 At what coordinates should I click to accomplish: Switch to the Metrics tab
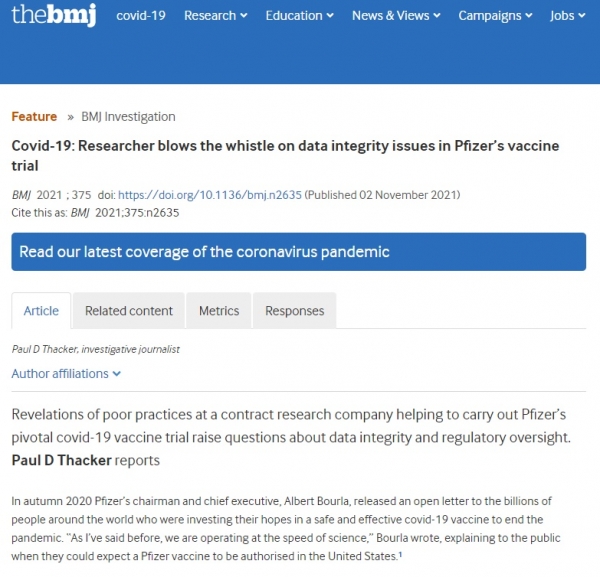(219, 311)
